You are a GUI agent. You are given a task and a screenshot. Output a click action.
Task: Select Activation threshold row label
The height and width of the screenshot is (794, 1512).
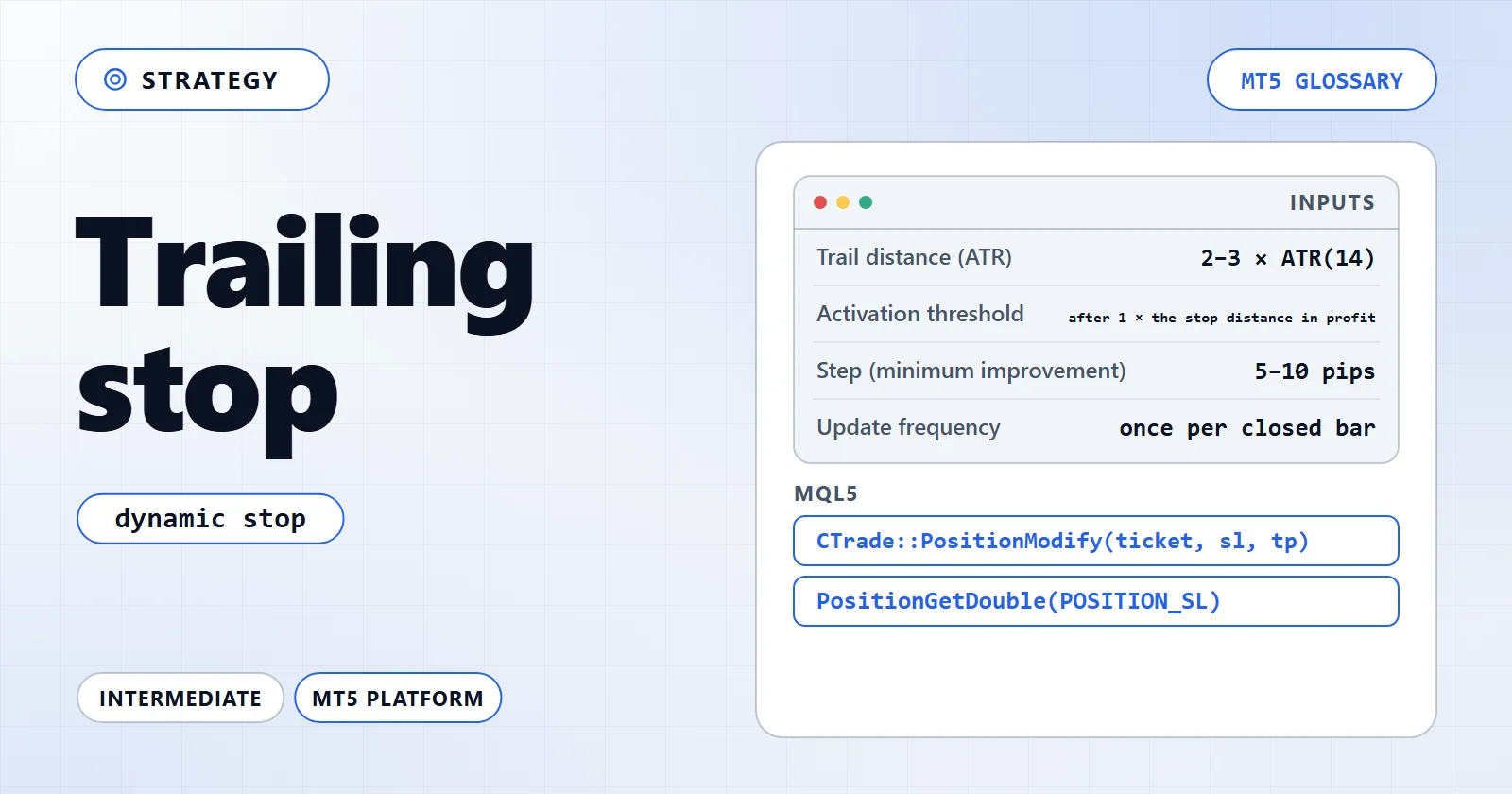pyautogui.click(x=919, y=314)
